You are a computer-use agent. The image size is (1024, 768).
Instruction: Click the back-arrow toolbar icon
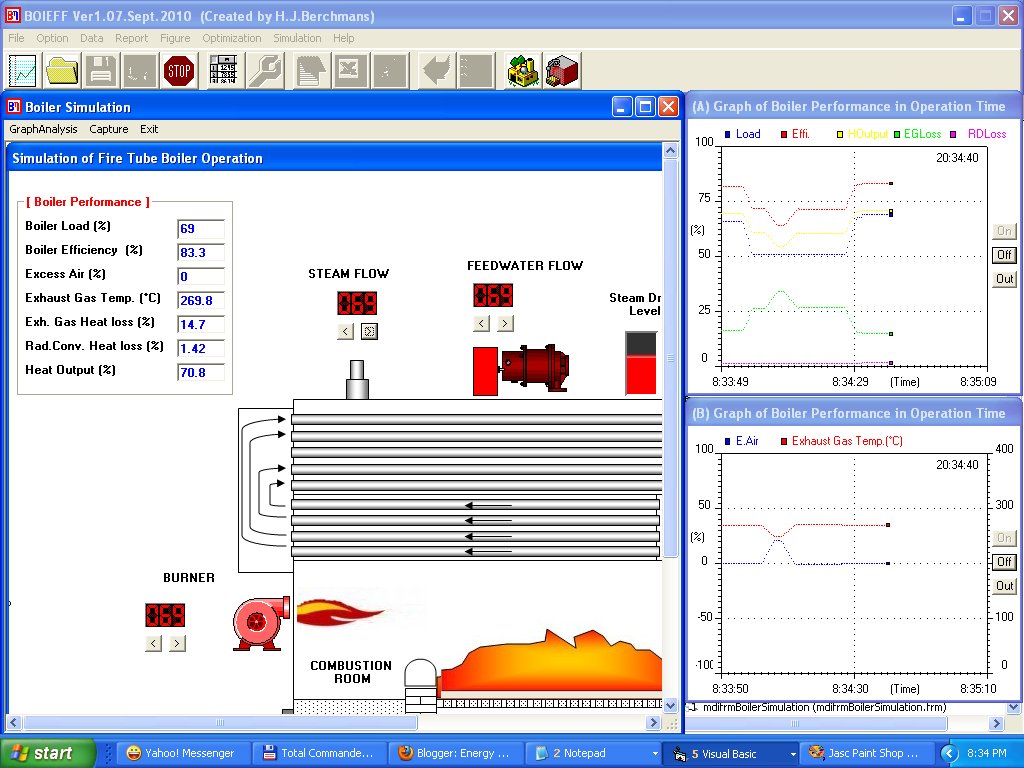tap(436, 70)
